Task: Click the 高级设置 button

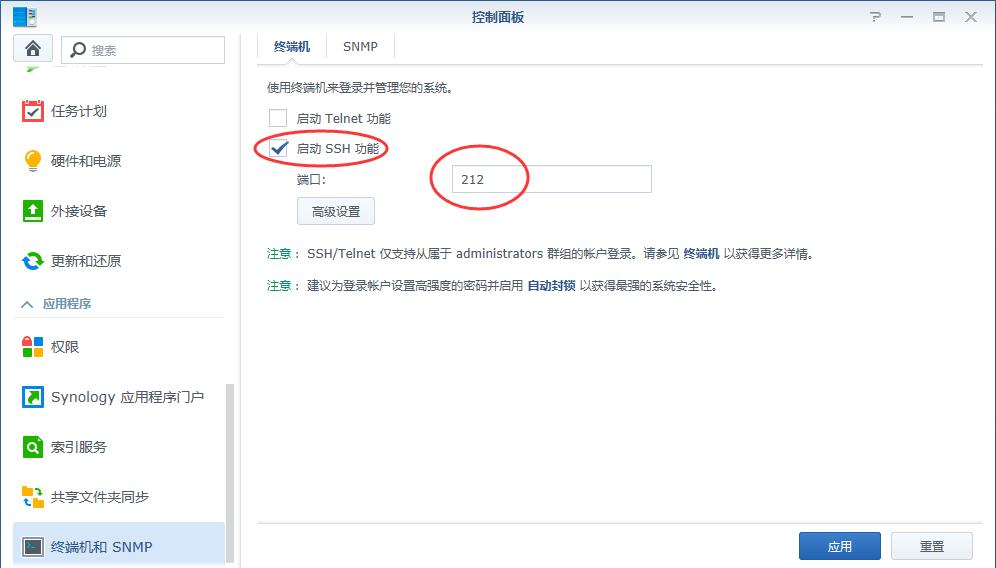Action: pos(335,212)
